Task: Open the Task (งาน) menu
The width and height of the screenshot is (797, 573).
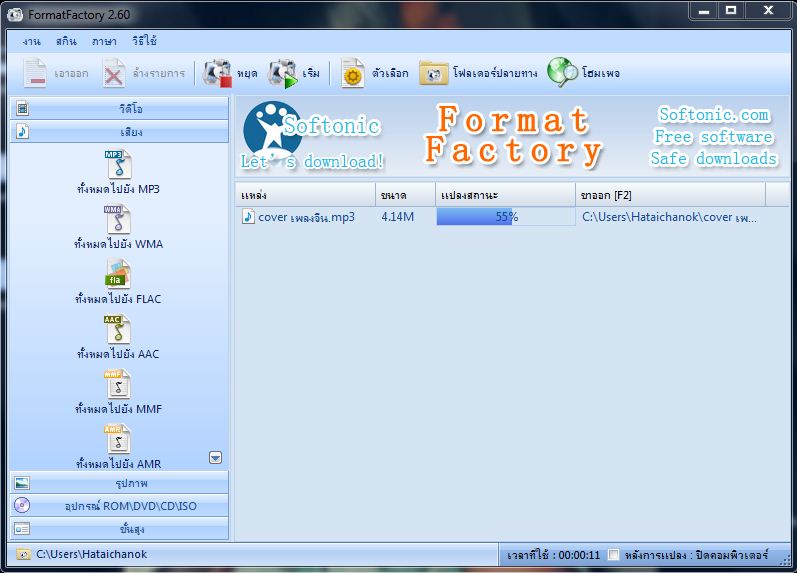Action: pos(32,42)
